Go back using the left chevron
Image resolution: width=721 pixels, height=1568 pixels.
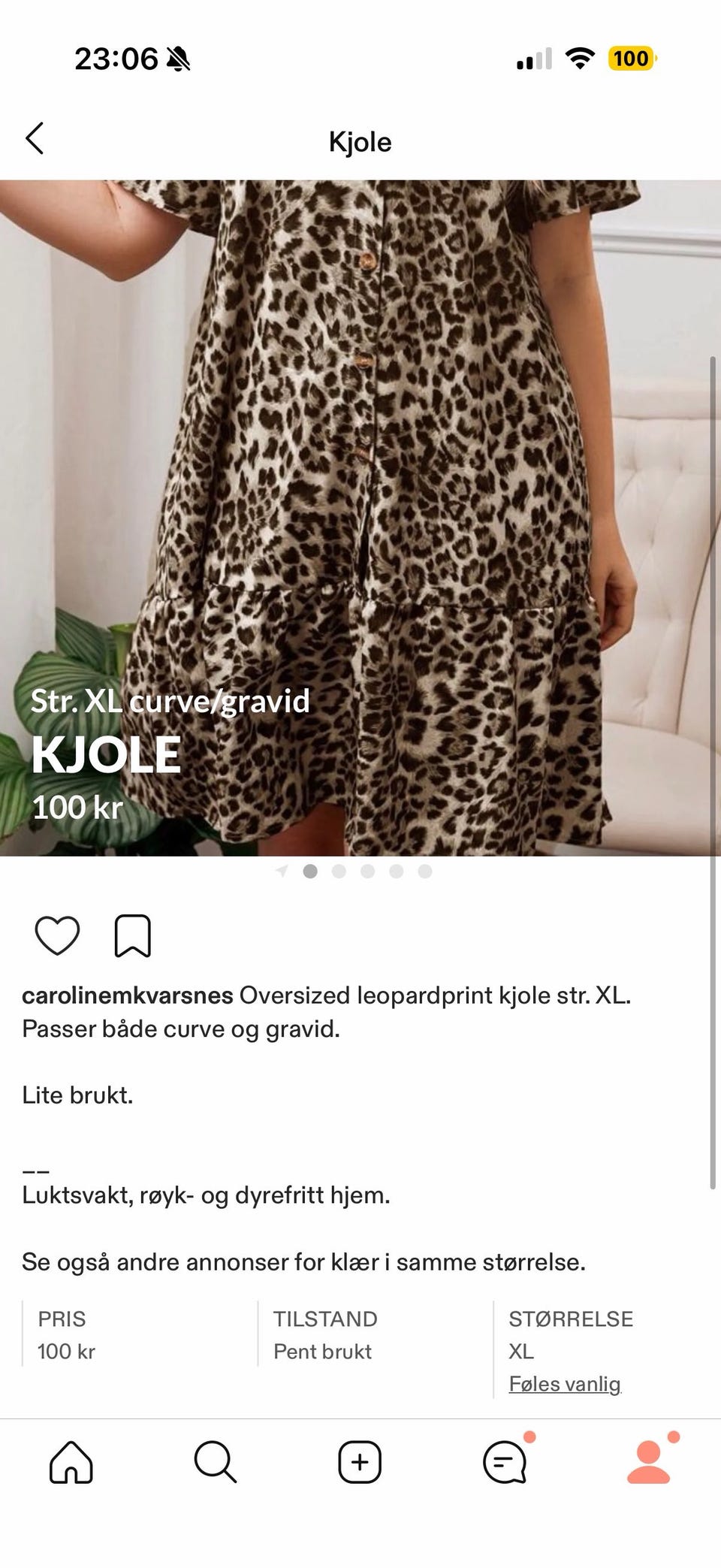pos(35,139)
